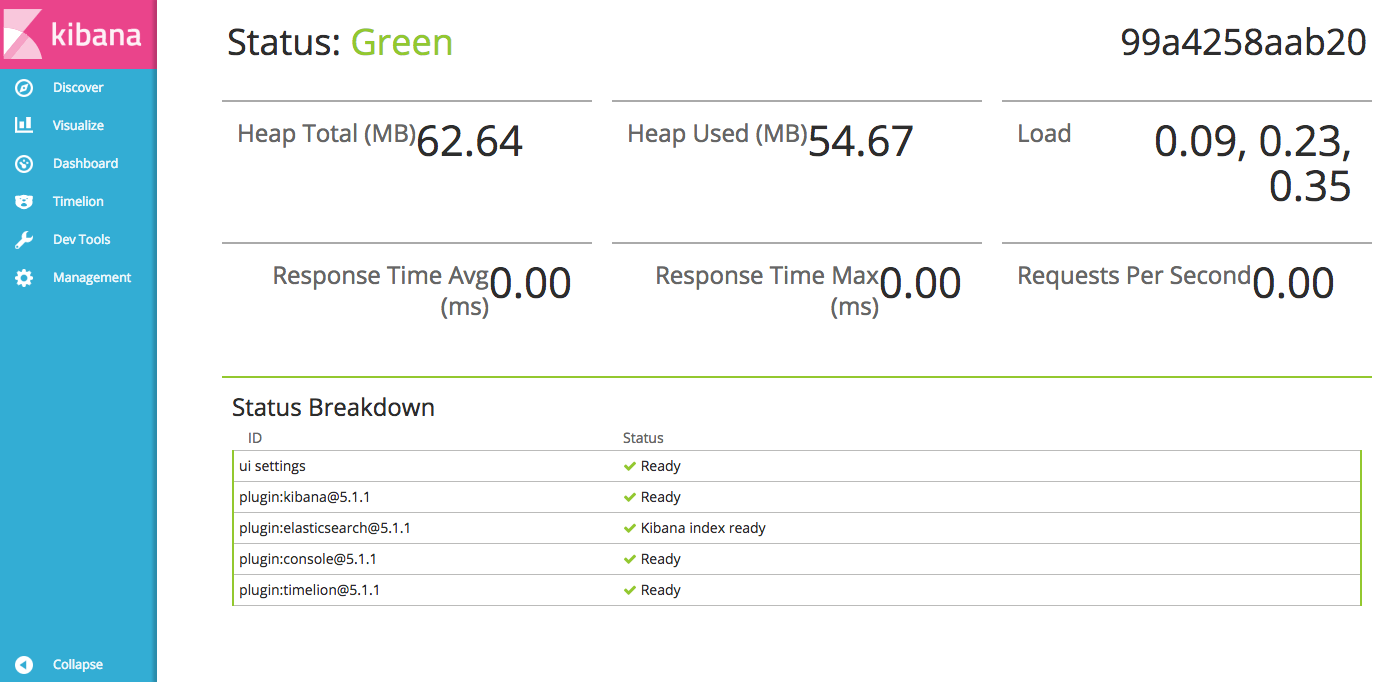This screenshot has width=1391, height=682.
Task: Click the Status column header
Action: click(x=643, y=438)
